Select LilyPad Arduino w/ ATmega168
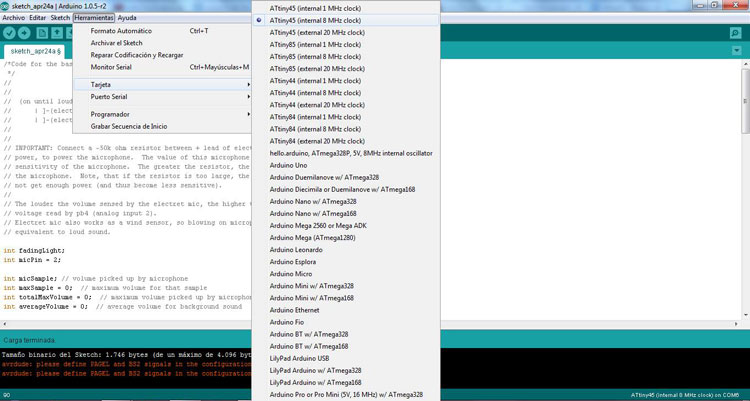Screen dimensions: 750x401 click(345, 382)
